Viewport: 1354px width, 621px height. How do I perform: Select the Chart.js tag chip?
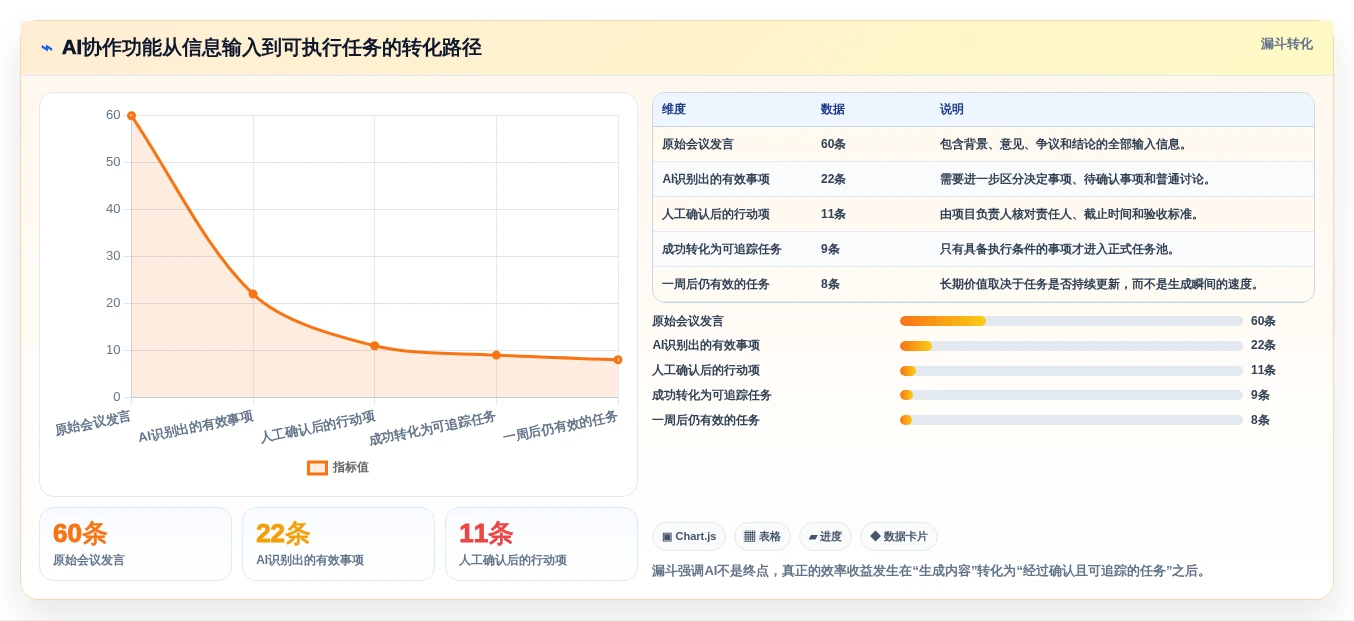click(689, 537)
